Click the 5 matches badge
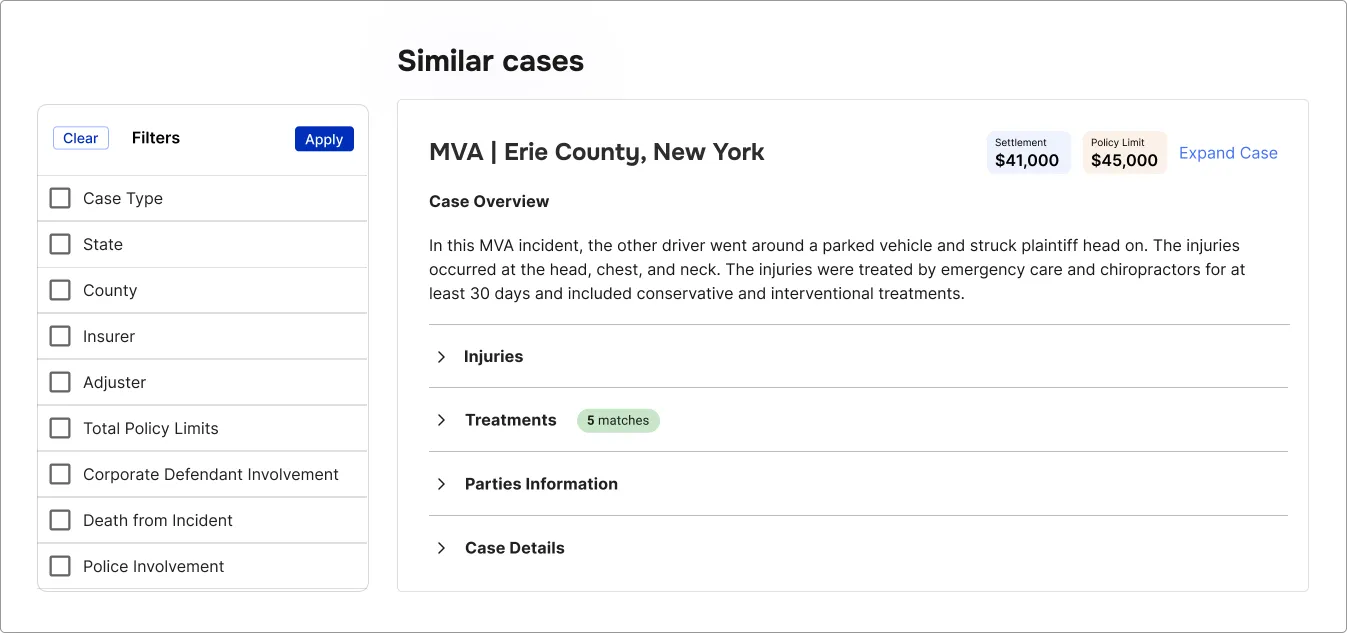1347x633 pixels. [618, 420]
